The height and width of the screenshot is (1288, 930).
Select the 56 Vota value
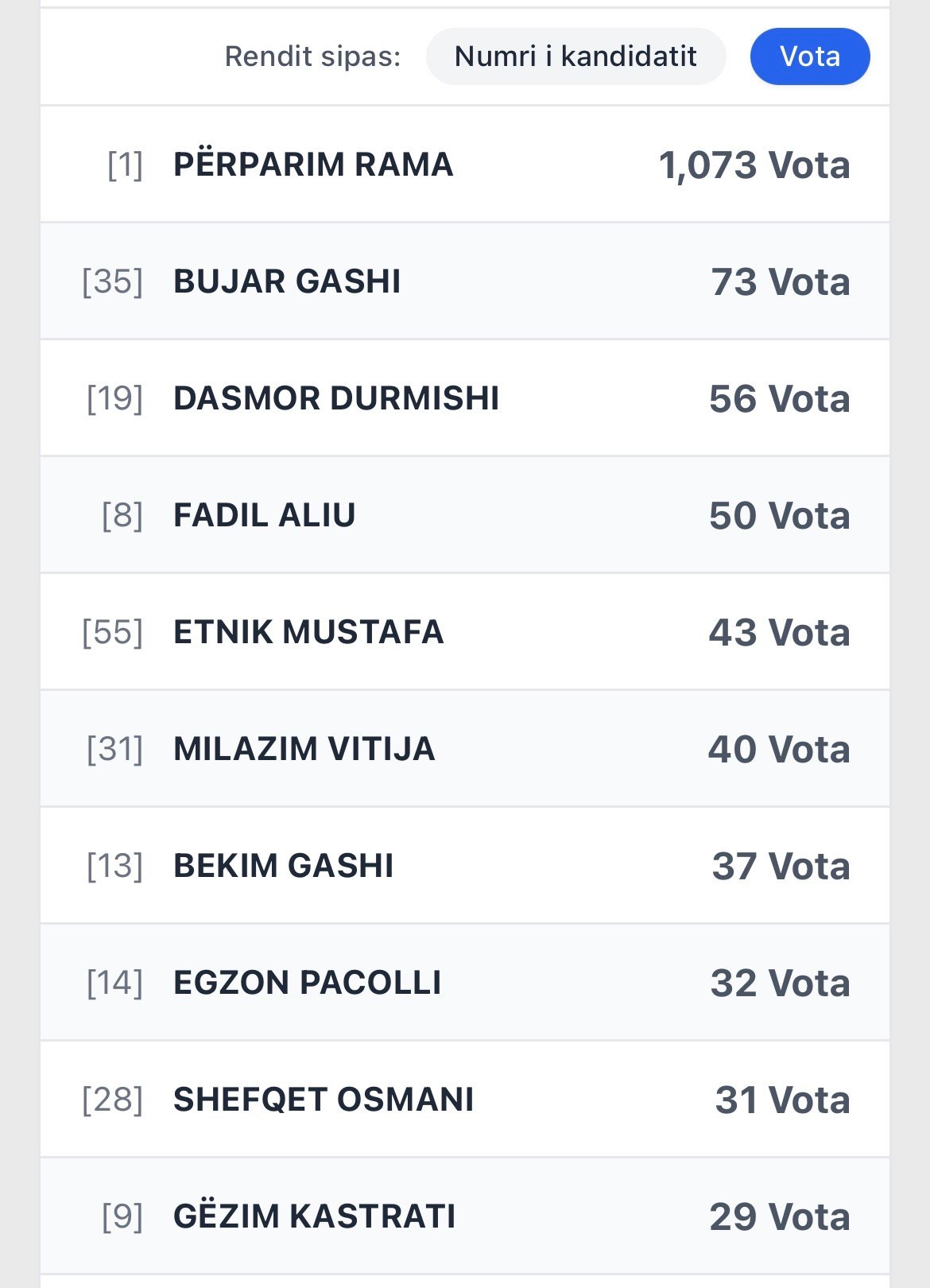[779, 399]
